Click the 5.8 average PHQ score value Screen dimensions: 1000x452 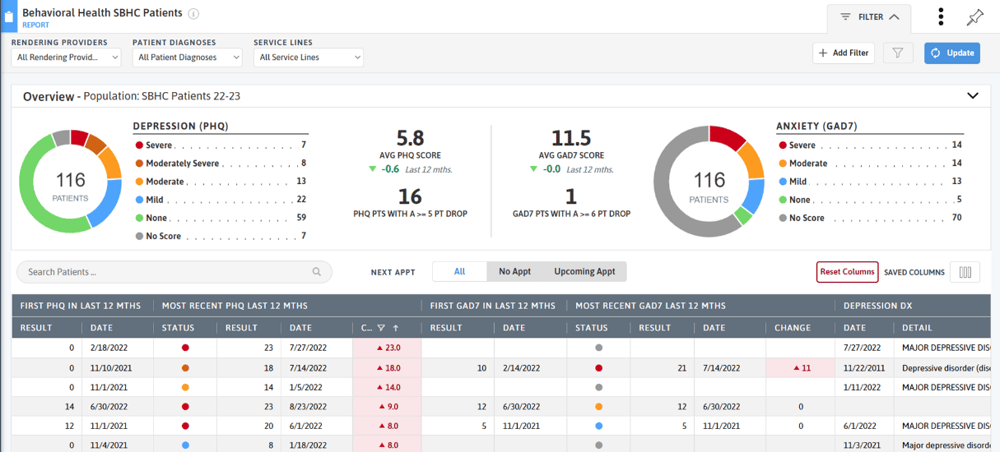click(411, 138)
